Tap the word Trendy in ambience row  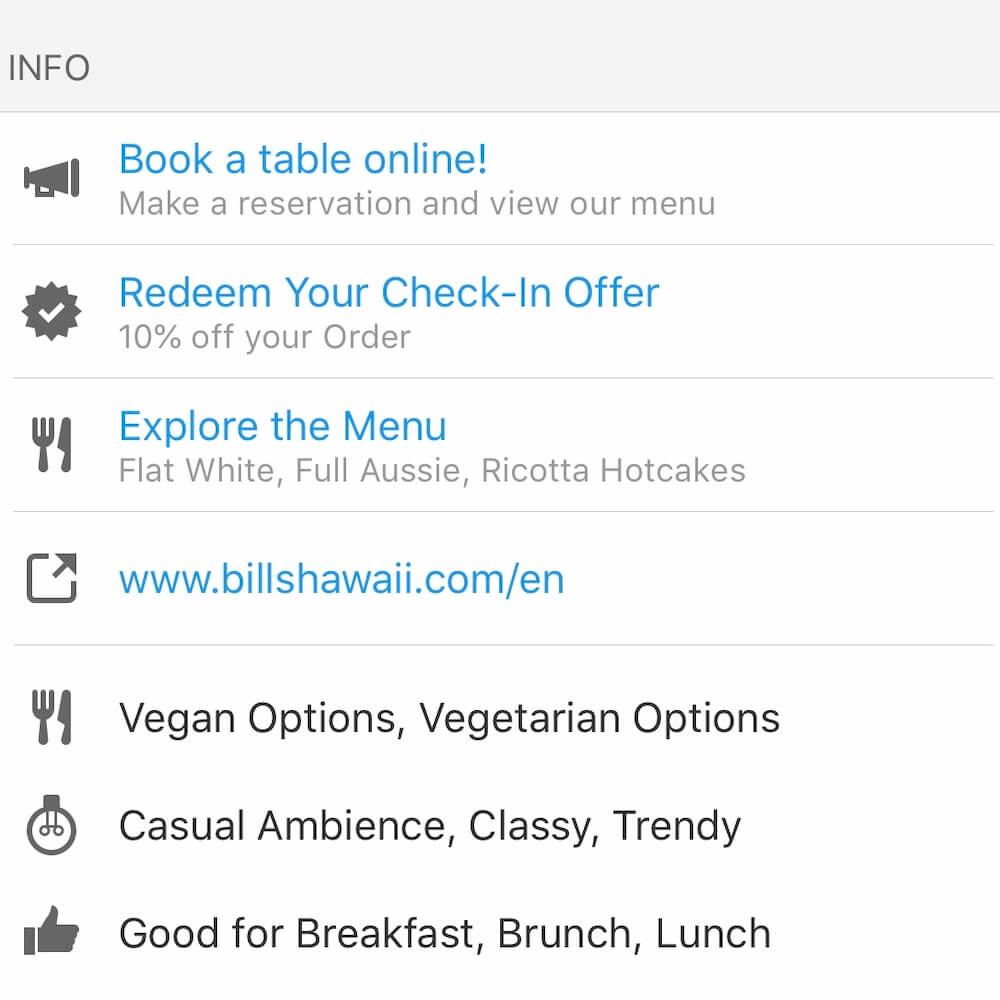pyautogui.click(x=677, y=827)
